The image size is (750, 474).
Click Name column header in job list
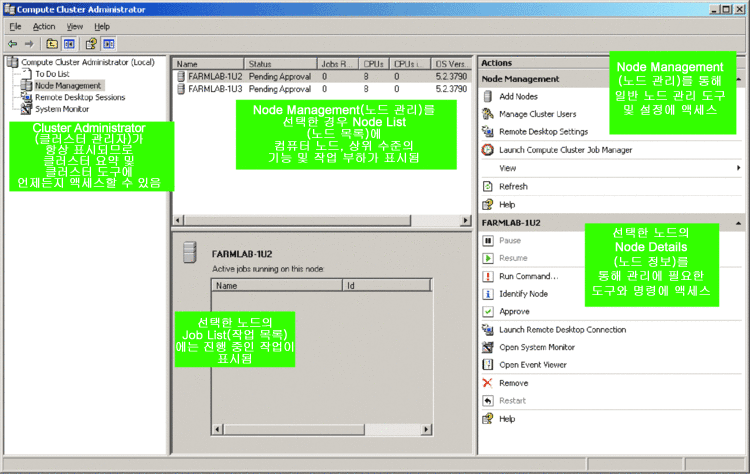pyautogui.click(x=277, y=286)
